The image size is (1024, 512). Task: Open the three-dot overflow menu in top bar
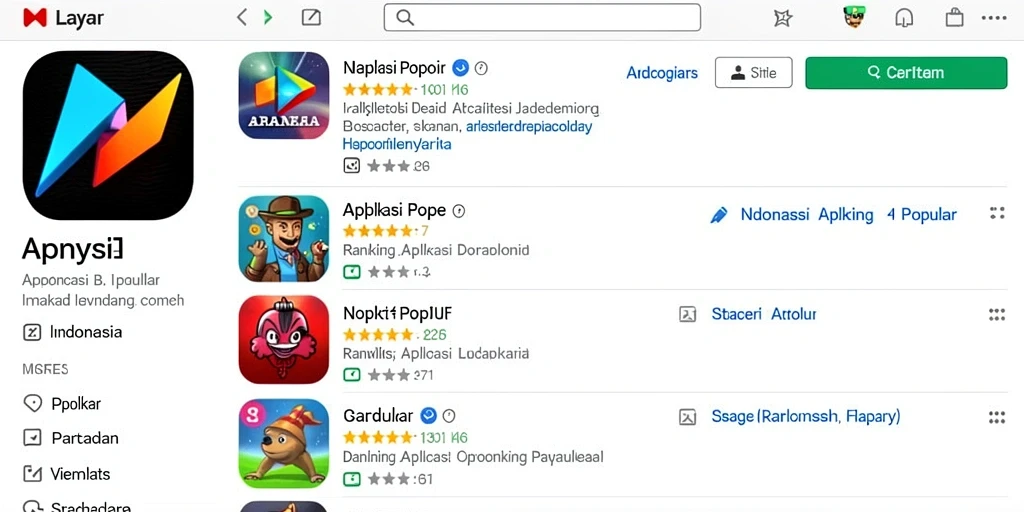point(994,18)
